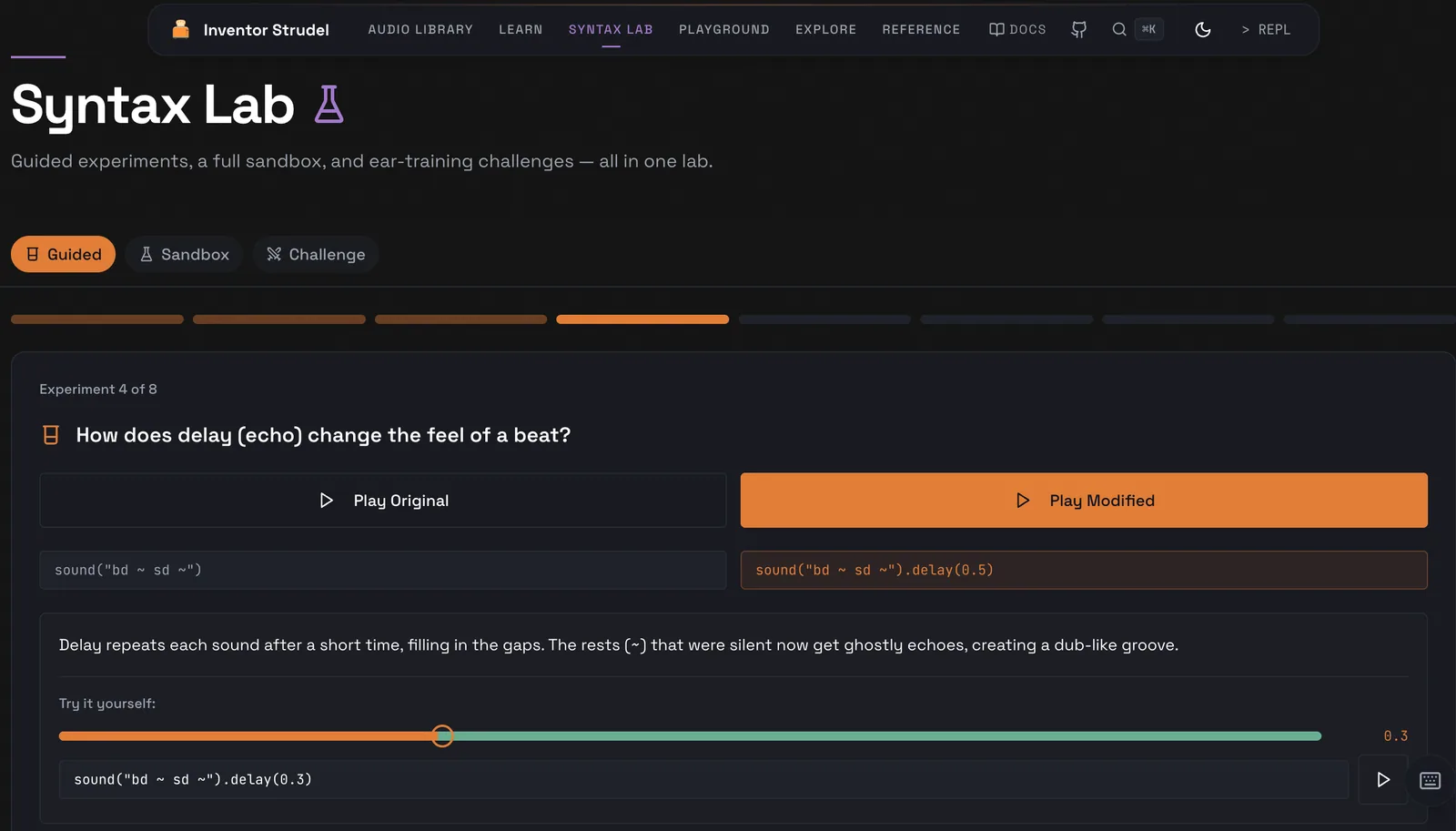Click the modified code with .delay(0.5)
The width and height of the screenshot is (1456, 831).
(x=1084, y=570)
